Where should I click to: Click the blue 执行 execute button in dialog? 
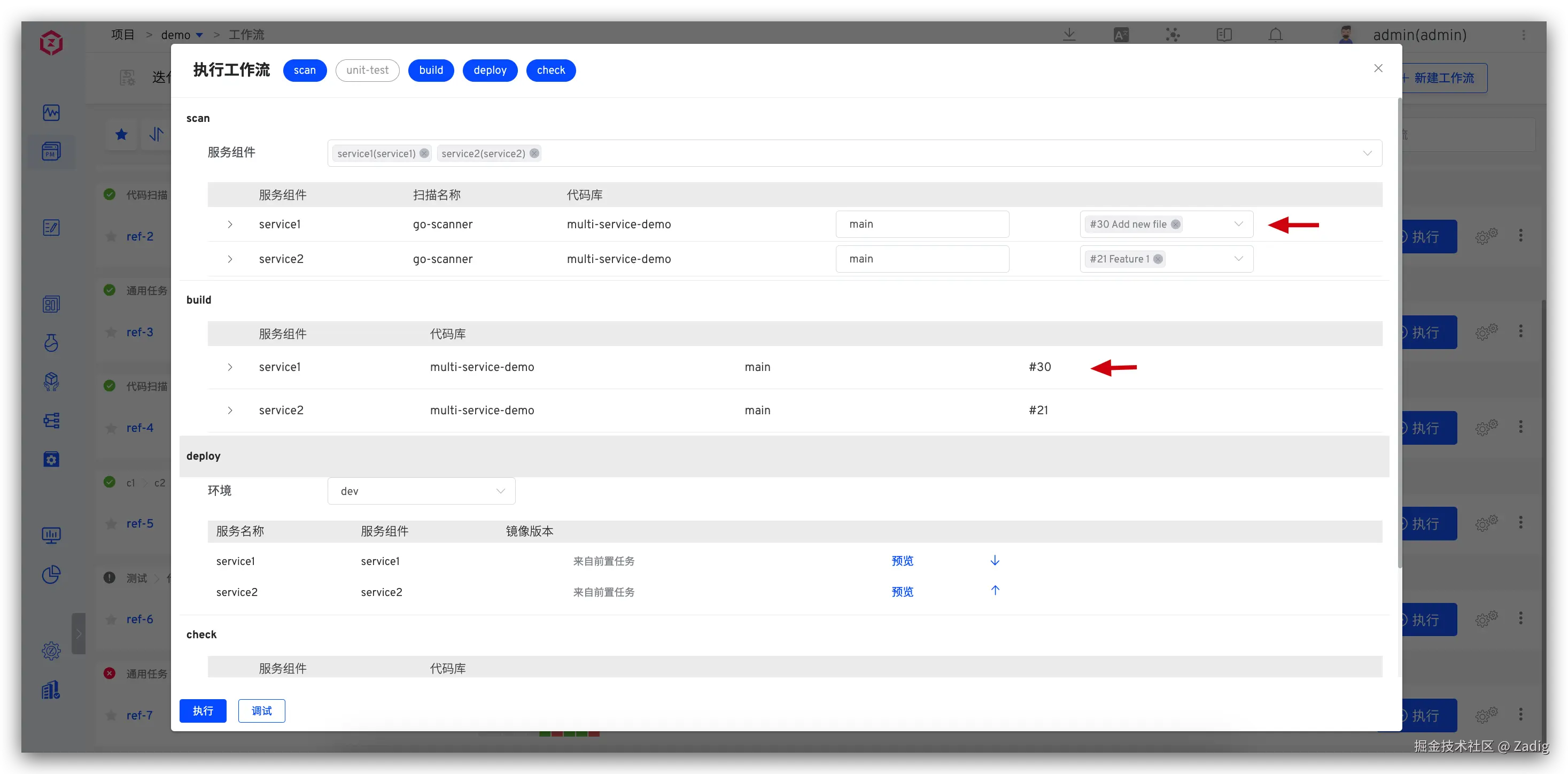tap(203, 711)
